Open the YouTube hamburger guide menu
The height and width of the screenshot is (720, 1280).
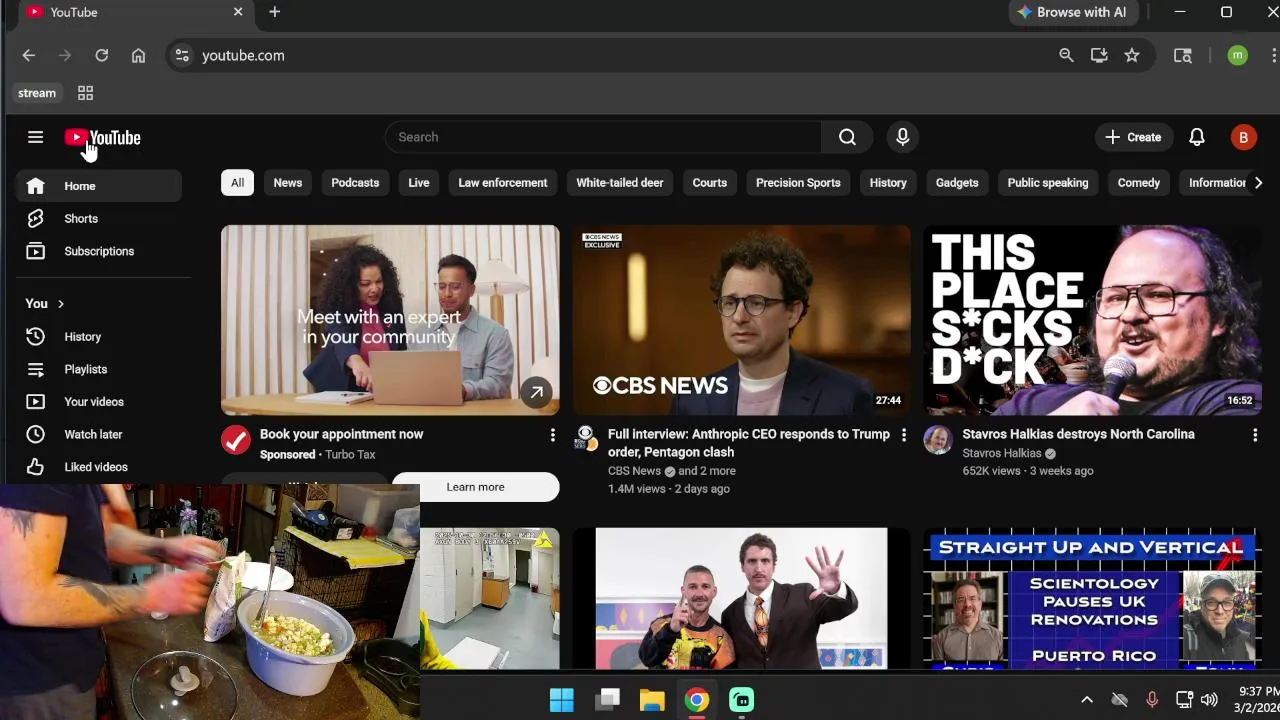tap(35, 137)
